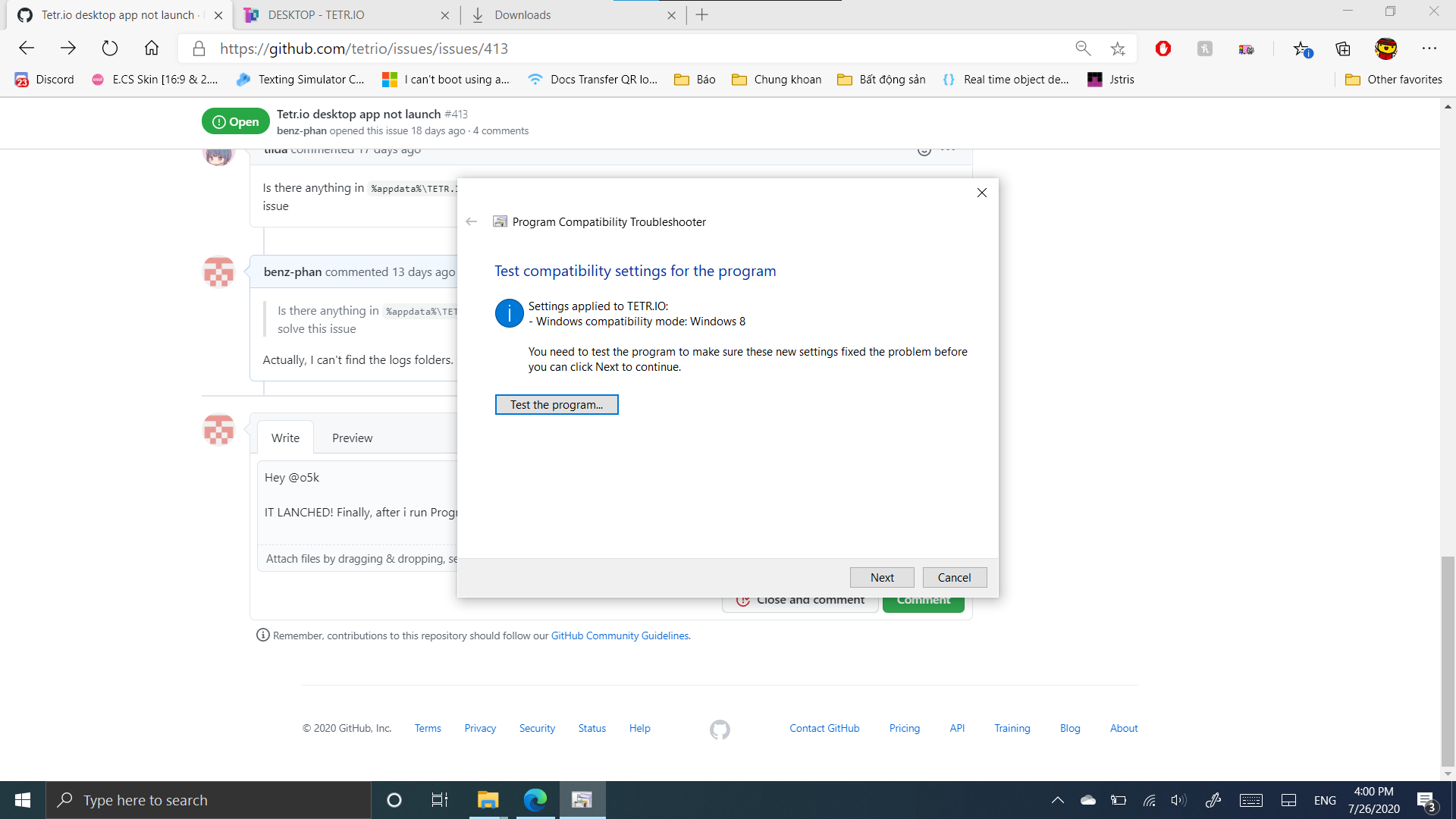This screenshot has width=1456, height=819.
Task: Expand hidden icons in the system tray
Action: tap(1057, 800)
